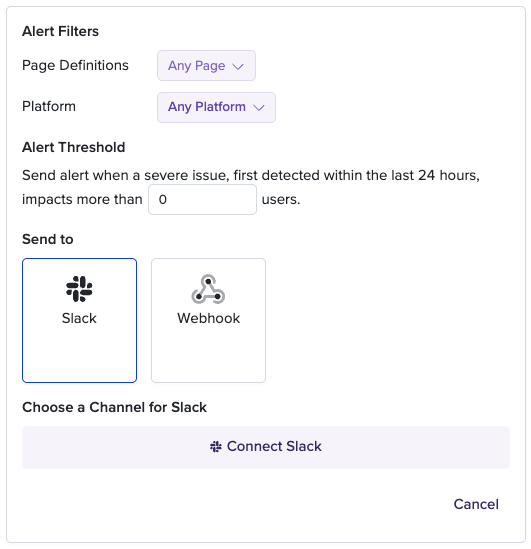Click the Slack text label in card

tap(79, 318)
